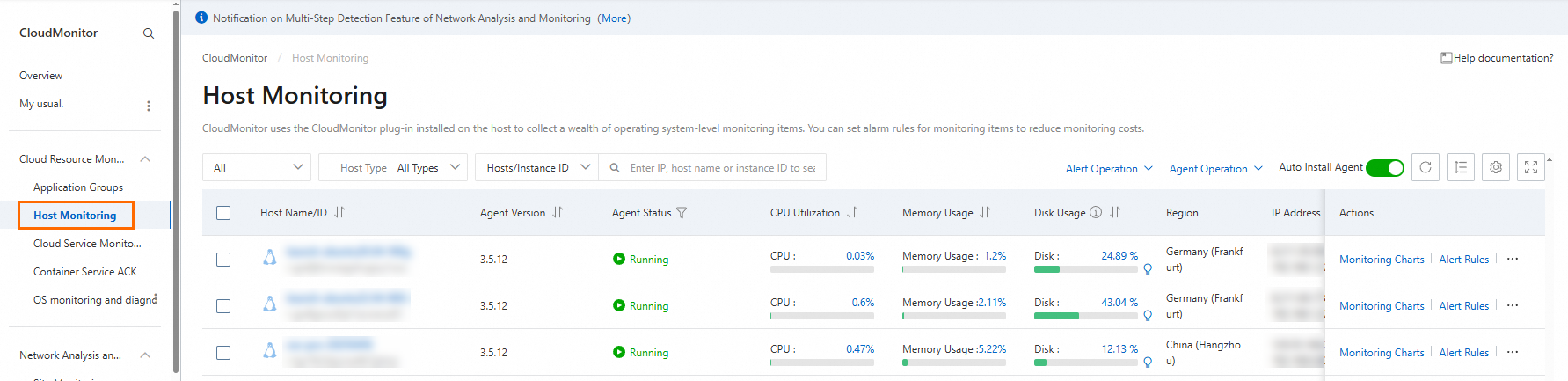Click disk usage bar at 43.04 %

pyautogui.click(x=1086, y=316)
